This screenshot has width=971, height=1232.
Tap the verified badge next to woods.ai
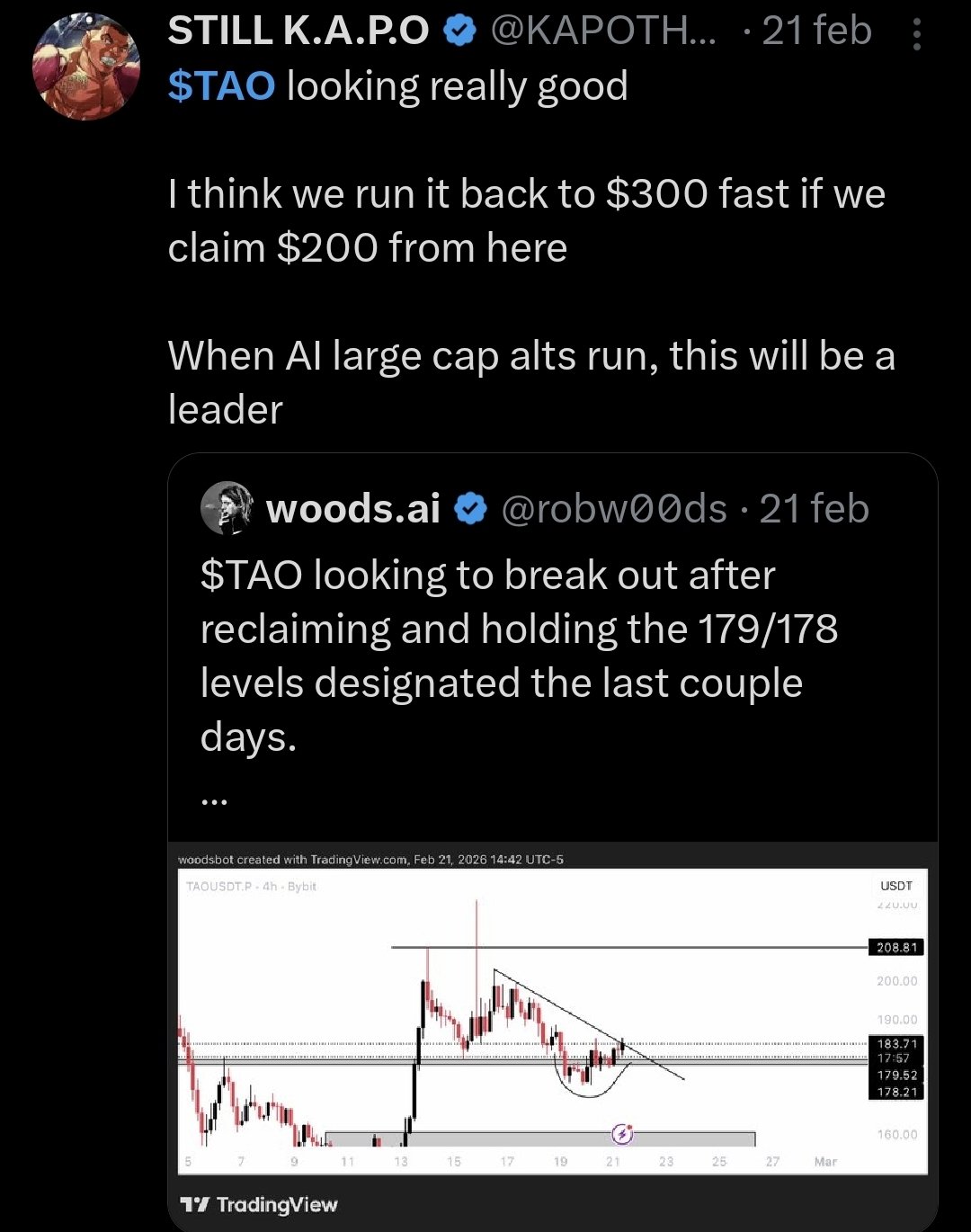click(x=470, y=510)
